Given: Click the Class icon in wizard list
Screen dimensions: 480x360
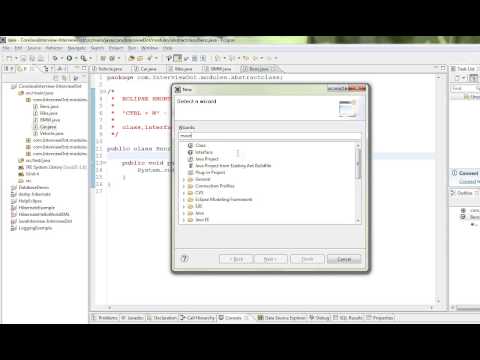Looking at the screenshot, I should click(x=190, y=145).
